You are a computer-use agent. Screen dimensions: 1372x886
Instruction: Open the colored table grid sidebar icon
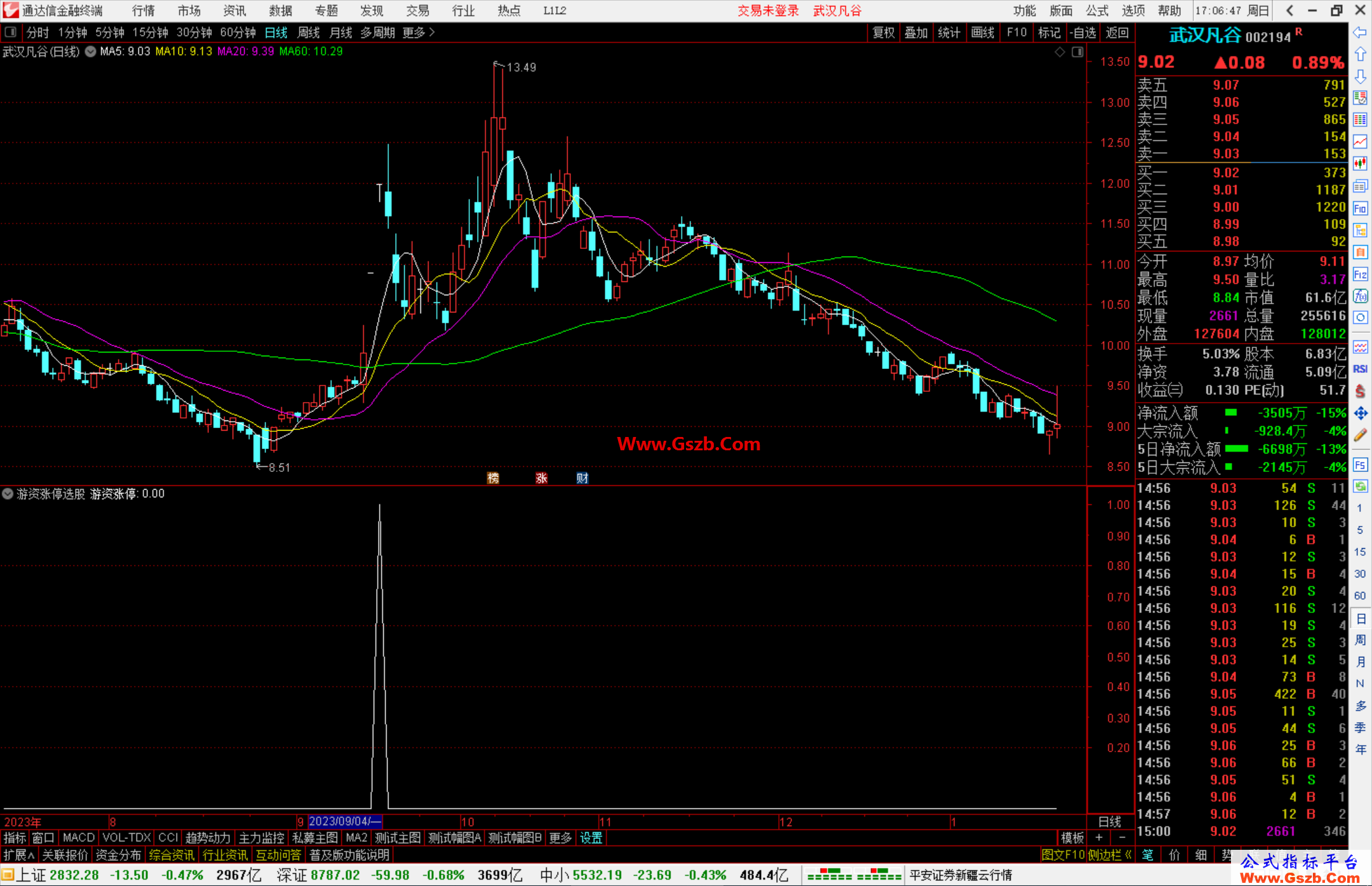pyautogui.click(x=1360, y=120)
